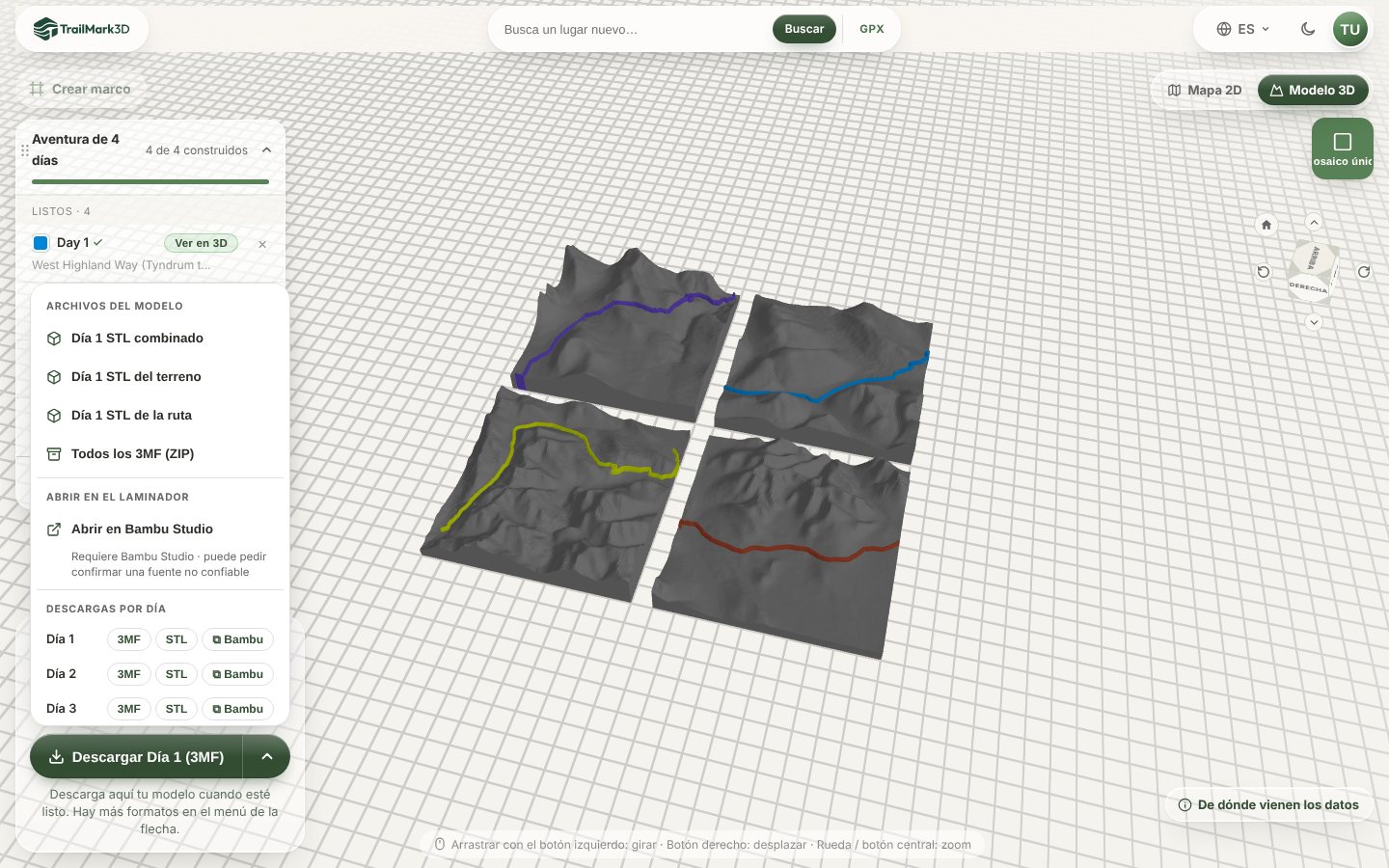Switch to the Modelo 3D view
1389x868 pixels.
point(1313,90)
